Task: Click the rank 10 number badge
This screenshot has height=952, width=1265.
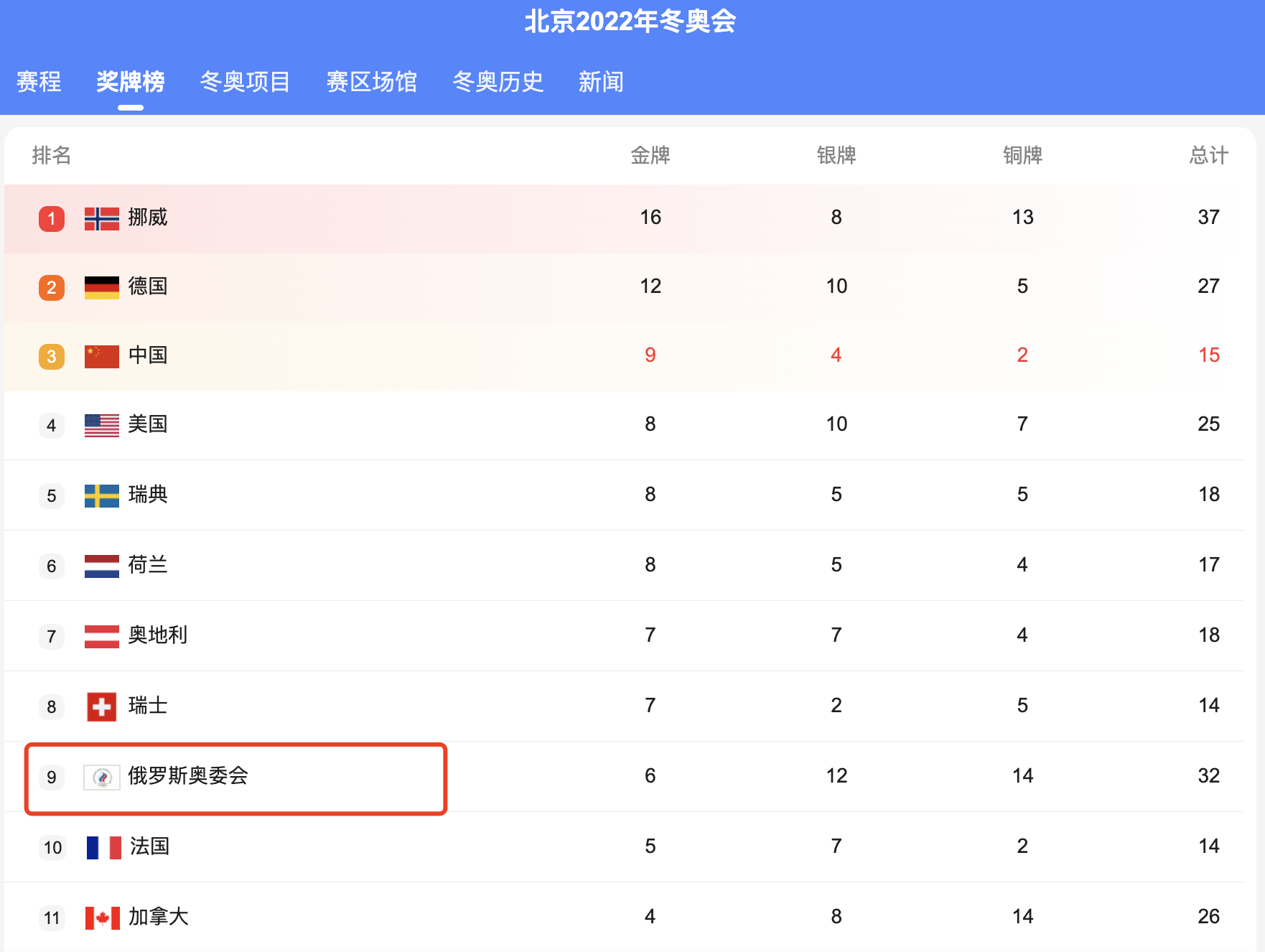Action: click(x=53, y=848)
